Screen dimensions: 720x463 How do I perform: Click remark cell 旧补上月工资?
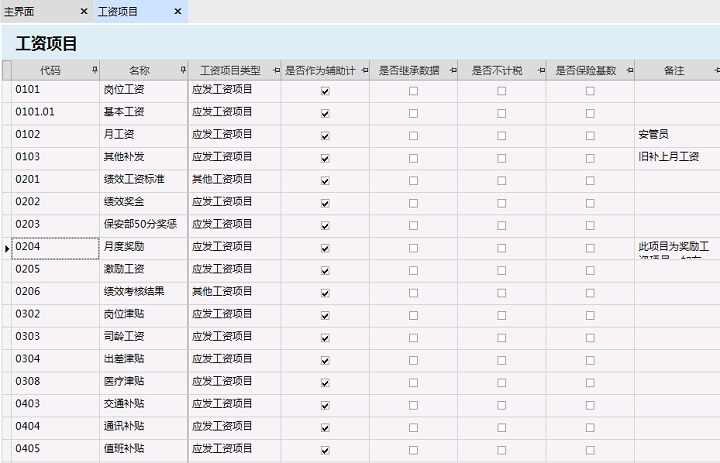[677, 158]
